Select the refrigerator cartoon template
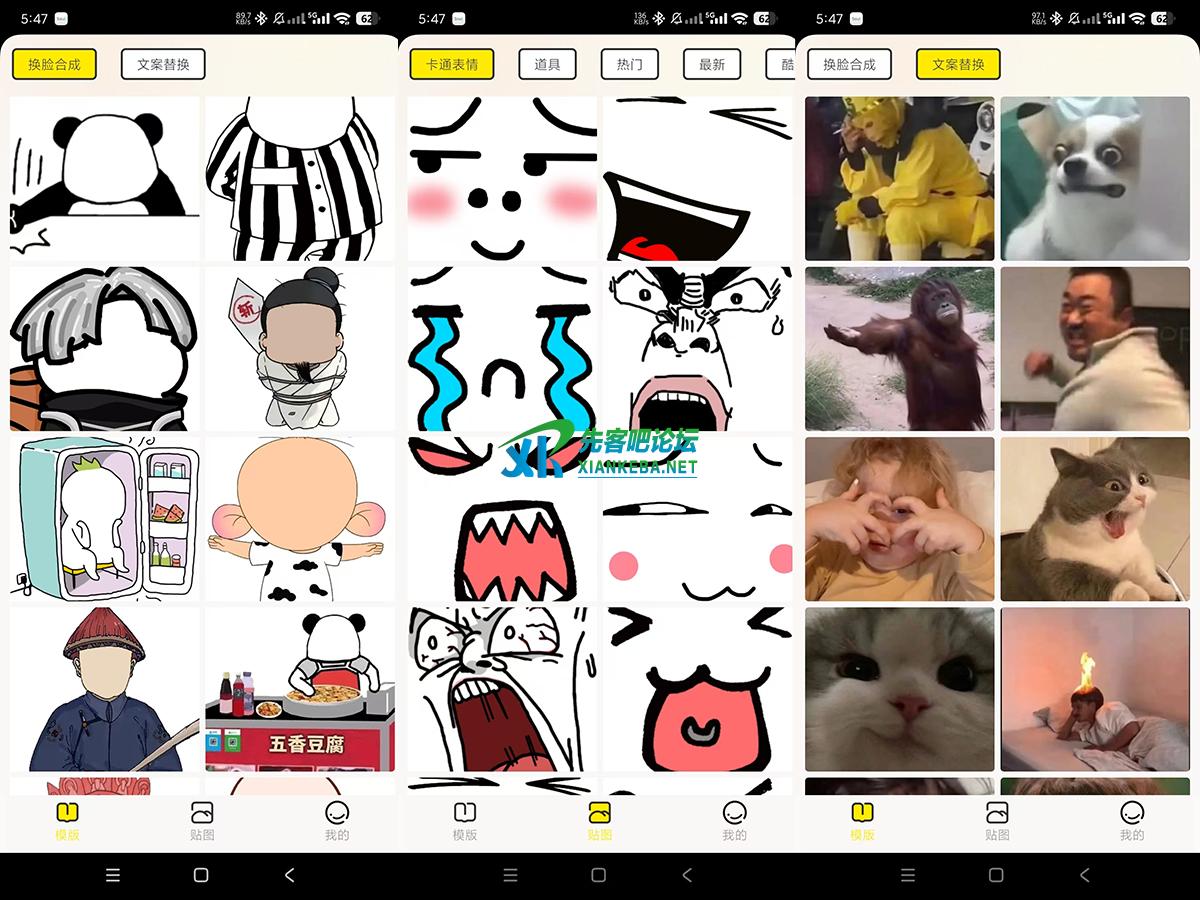 click(104, 518)
